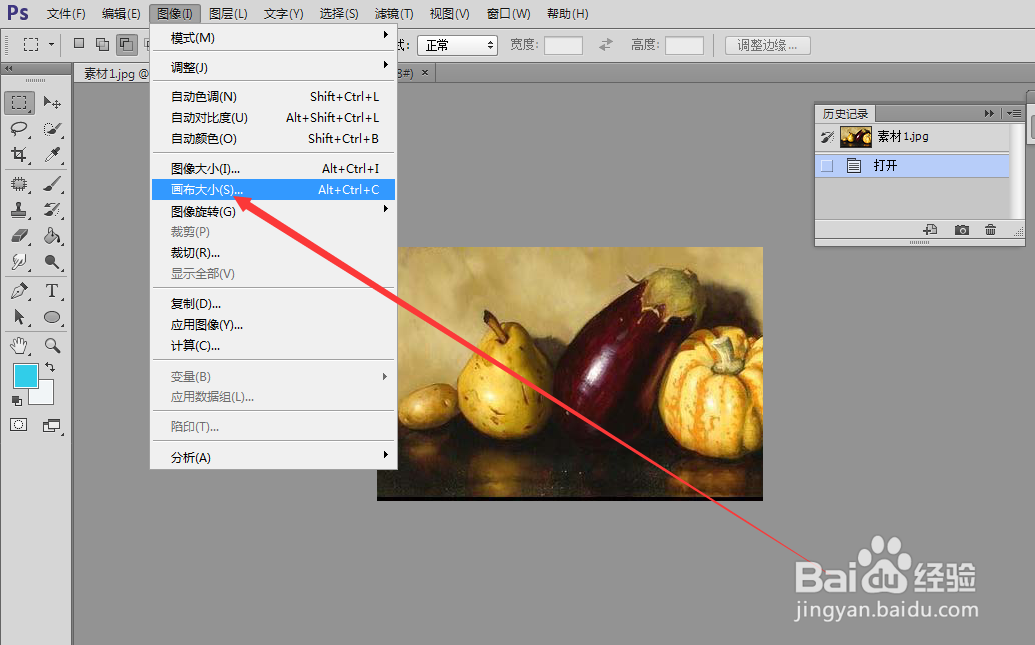Screen dimensions: 1035x645
Task: Open the style dropdown showing 正常
Action: [457, 45]
